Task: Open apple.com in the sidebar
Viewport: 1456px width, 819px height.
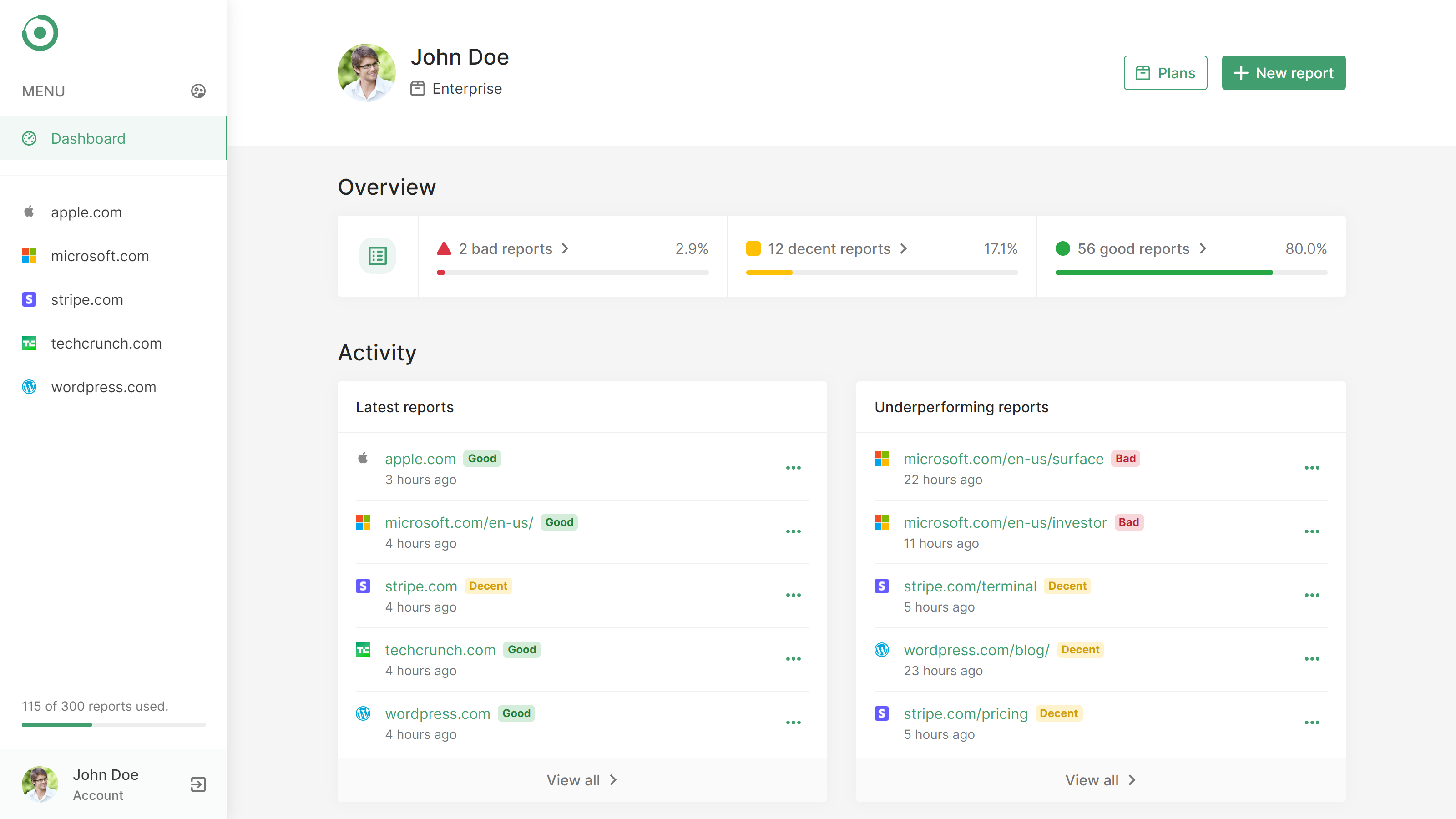Action: pos(113,212)
